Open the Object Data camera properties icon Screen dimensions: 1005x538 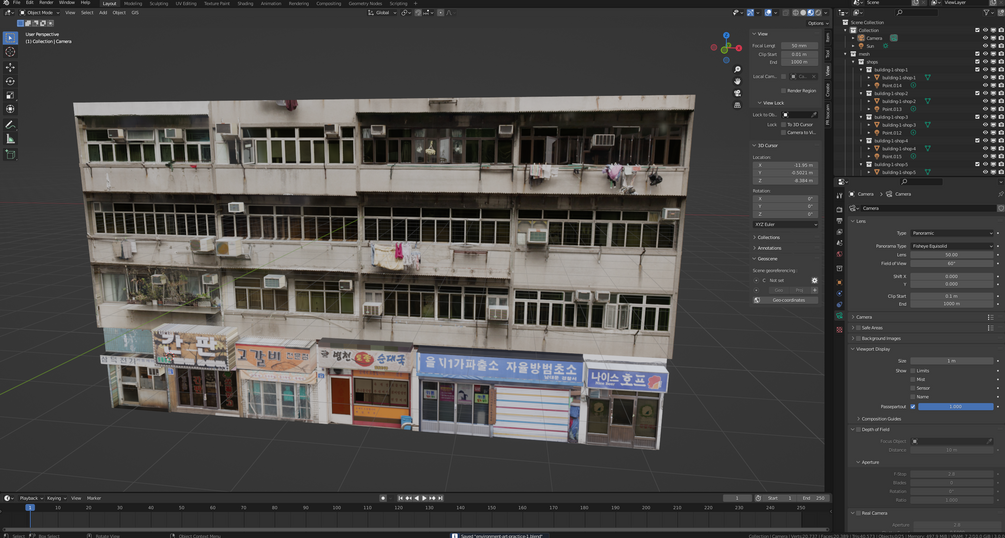[x=840, y=315]
